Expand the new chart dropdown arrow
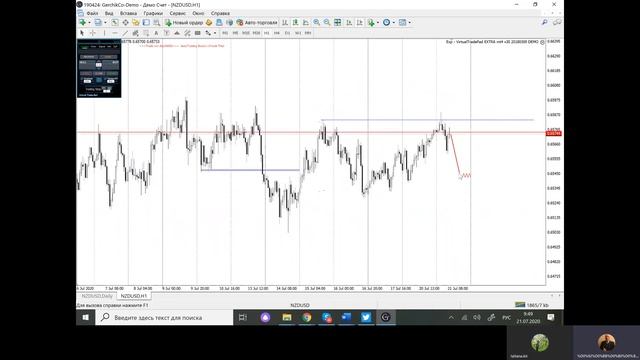 point(89,22)
